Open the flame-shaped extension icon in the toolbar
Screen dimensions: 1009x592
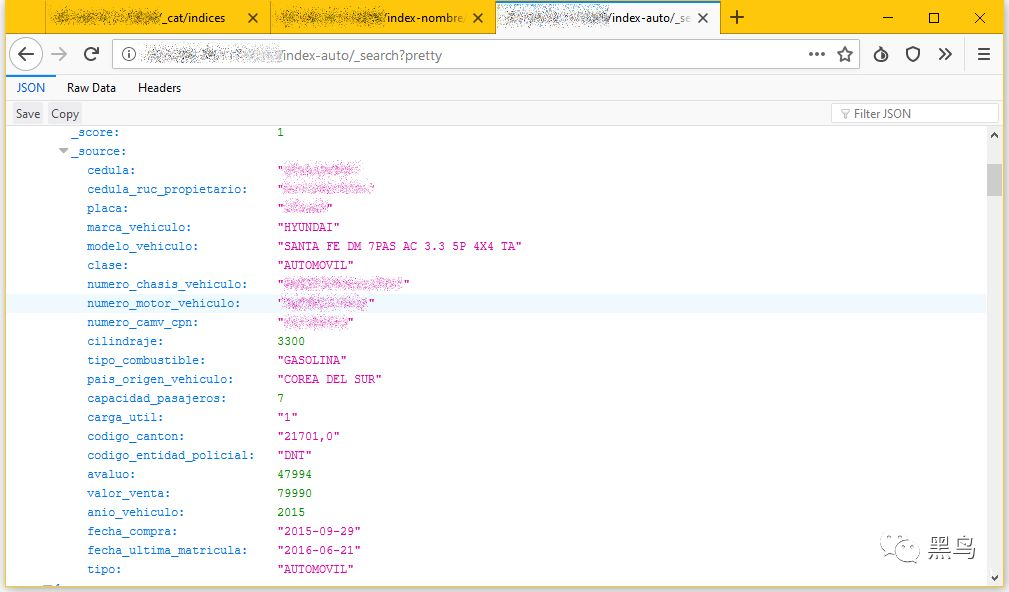click(881, 55)
